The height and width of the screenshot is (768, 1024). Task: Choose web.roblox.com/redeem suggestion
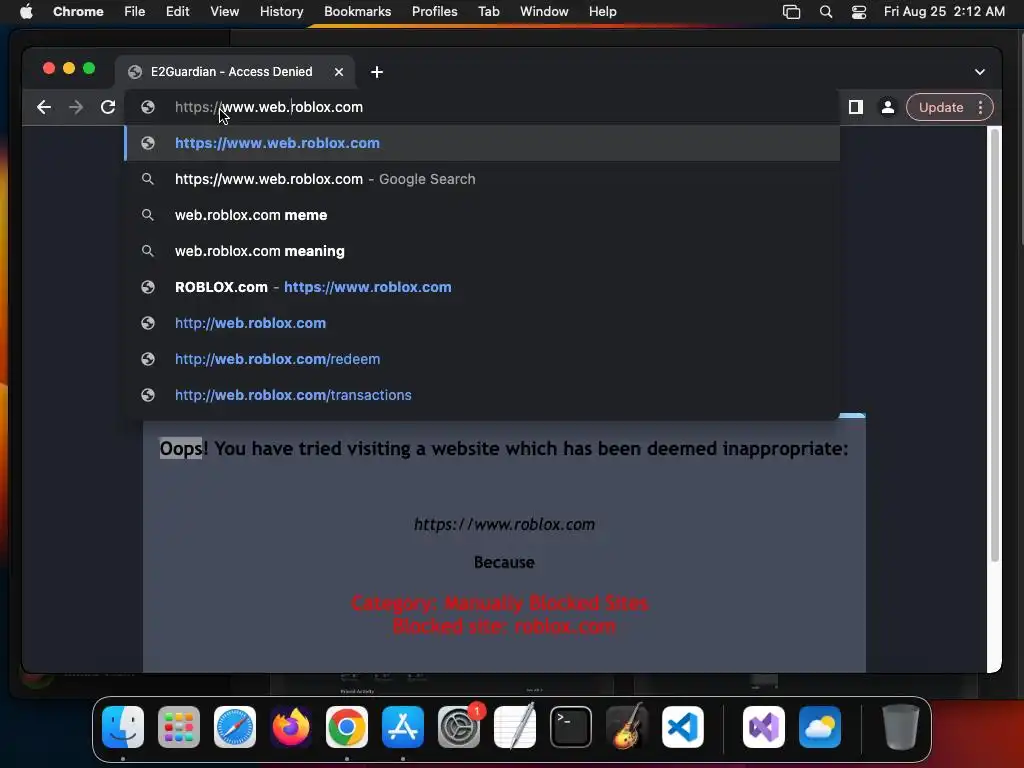pyautogui.click(x=482, y=359)
